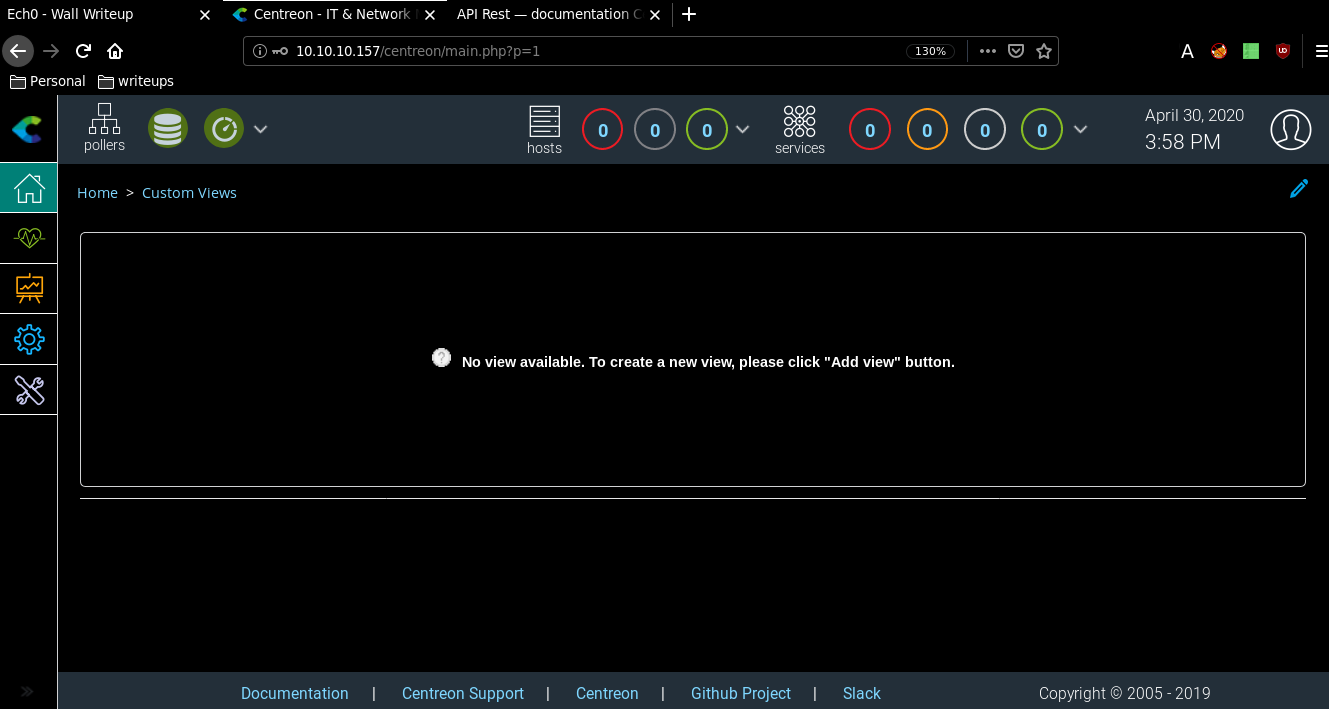Expand the hosts status dropdown chevron

(x=743, y=129)
